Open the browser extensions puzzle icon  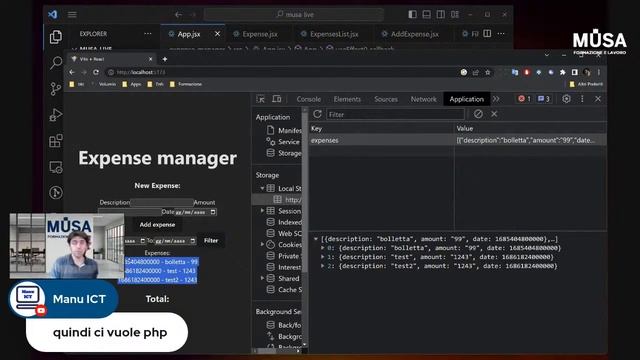pos(563,72)
